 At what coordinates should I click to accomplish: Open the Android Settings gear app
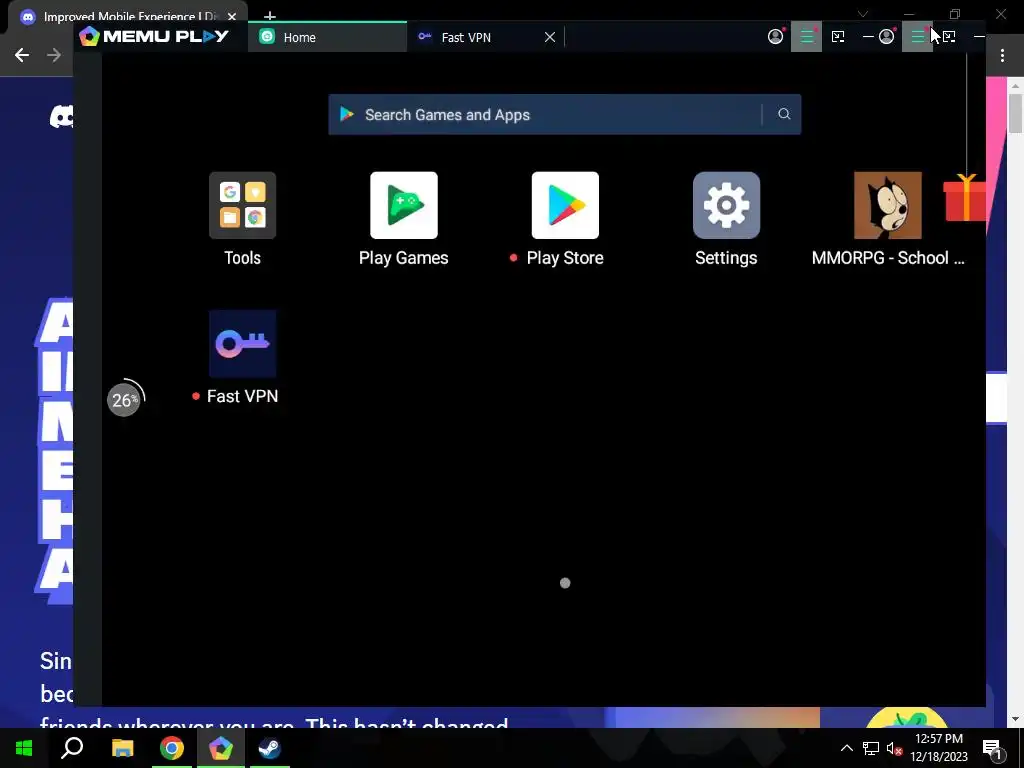726,205
